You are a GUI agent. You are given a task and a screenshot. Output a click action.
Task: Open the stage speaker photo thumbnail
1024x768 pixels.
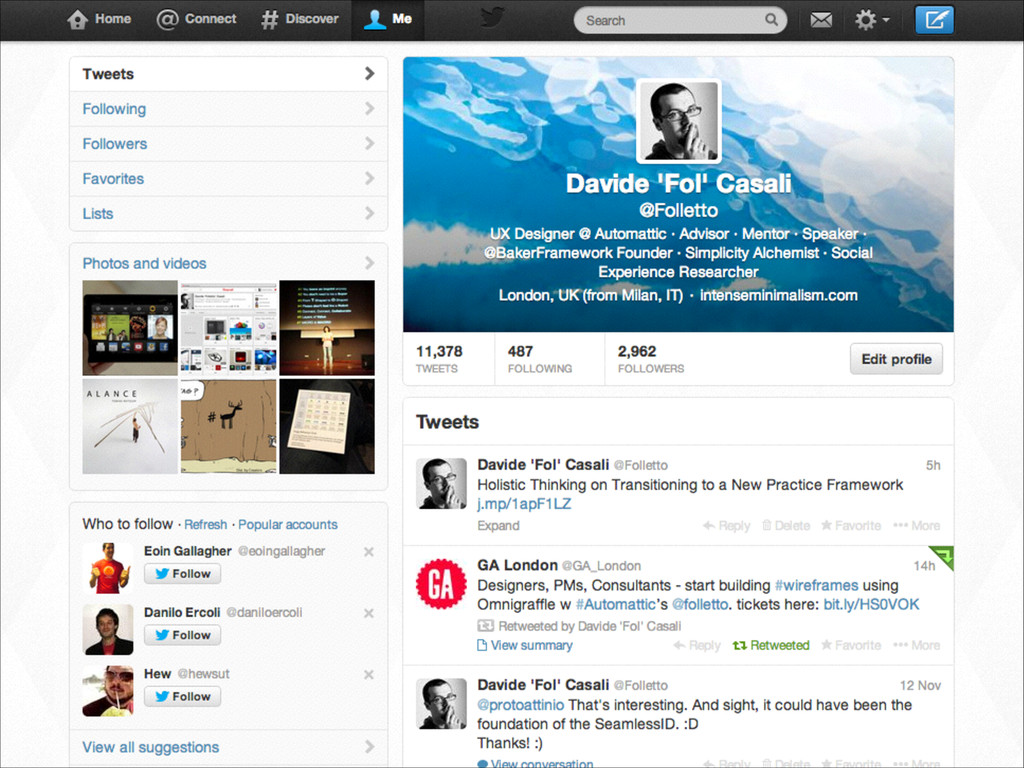click(x=327, y=328)
